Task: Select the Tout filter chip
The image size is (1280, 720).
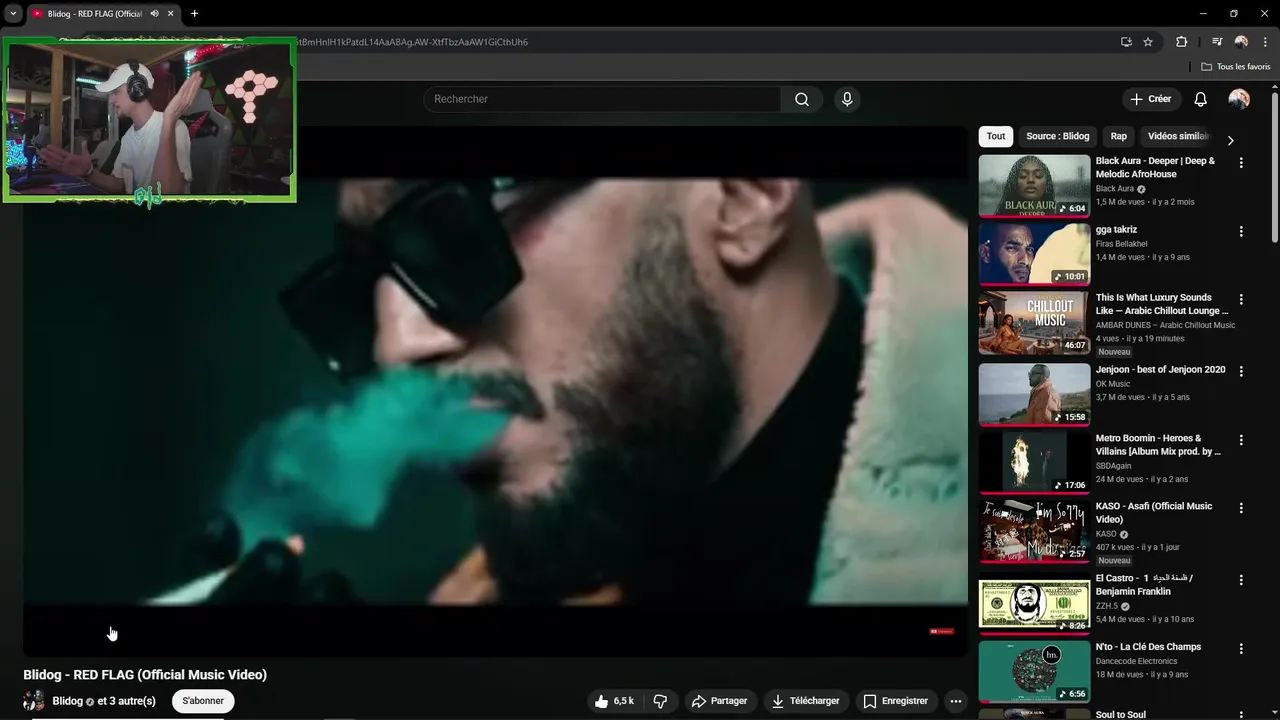Action: pyautogui.click(x=996, y=136)
